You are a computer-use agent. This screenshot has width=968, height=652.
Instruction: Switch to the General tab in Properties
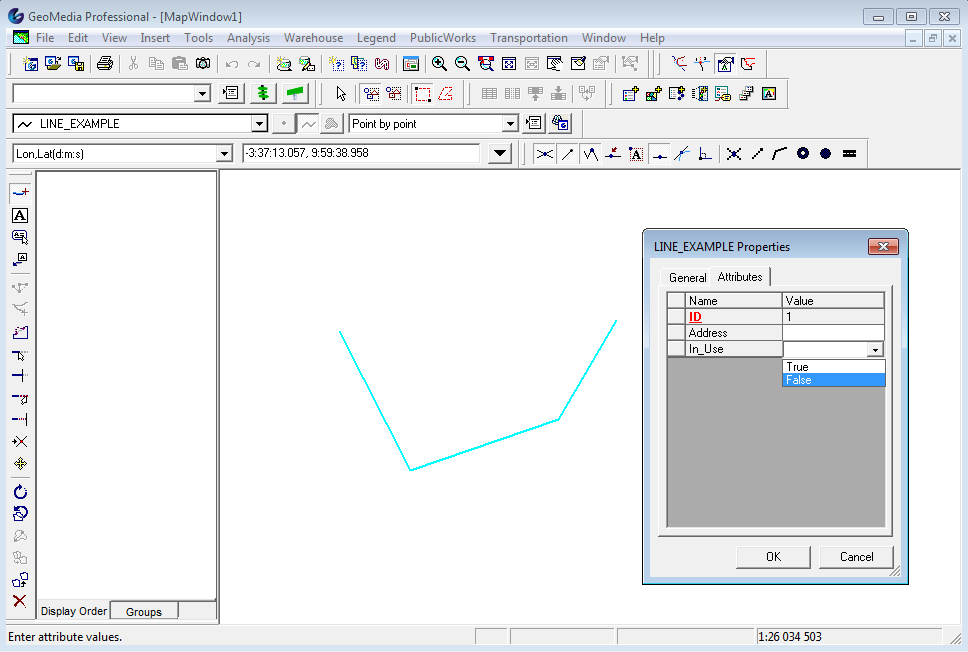pyautogui.click(x=688, y=277)
